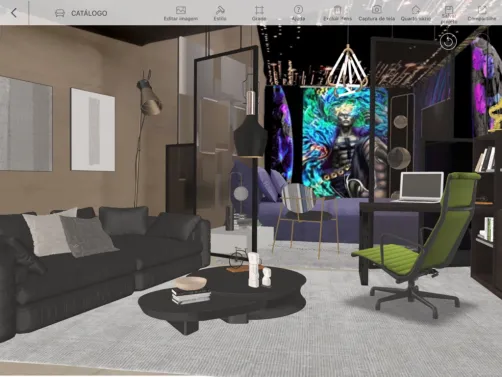Take a screenshot with Captura de tela
This screenshot has height=377, width=502.
pos(377,13)
